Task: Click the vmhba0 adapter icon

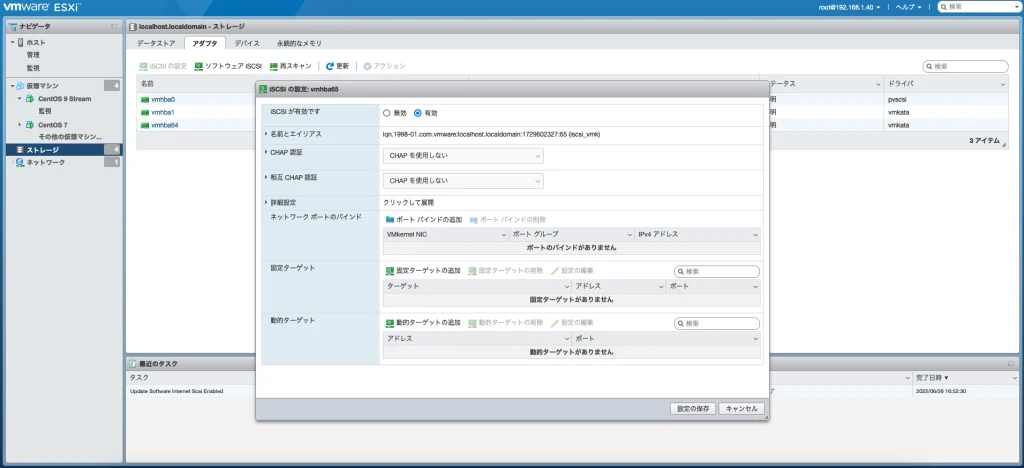Action: tap(145, 100)
